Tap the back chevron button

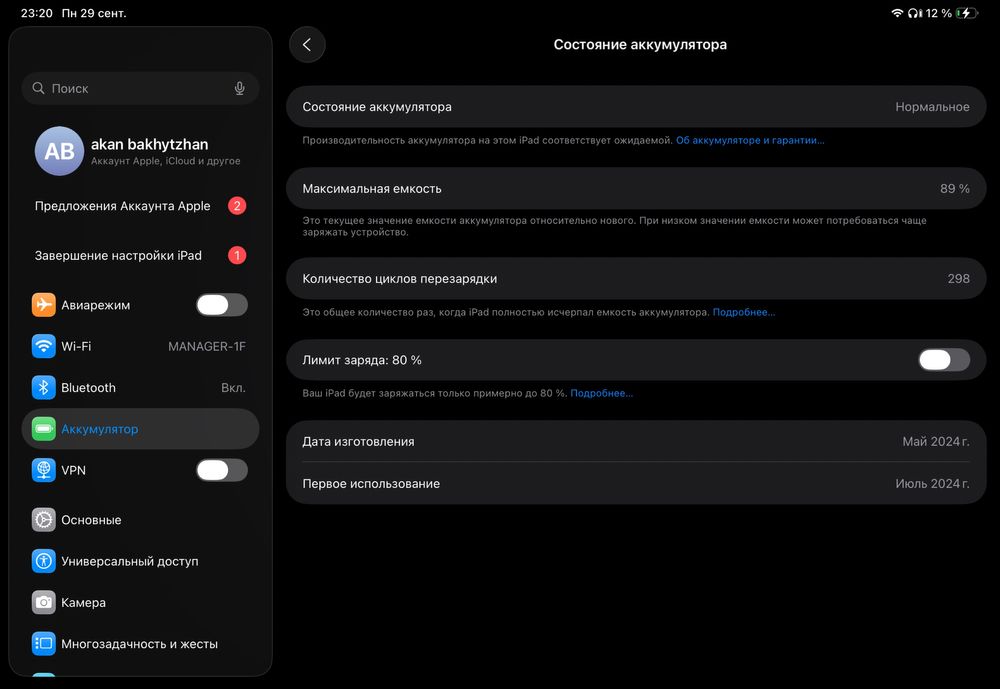pos(307,45)
